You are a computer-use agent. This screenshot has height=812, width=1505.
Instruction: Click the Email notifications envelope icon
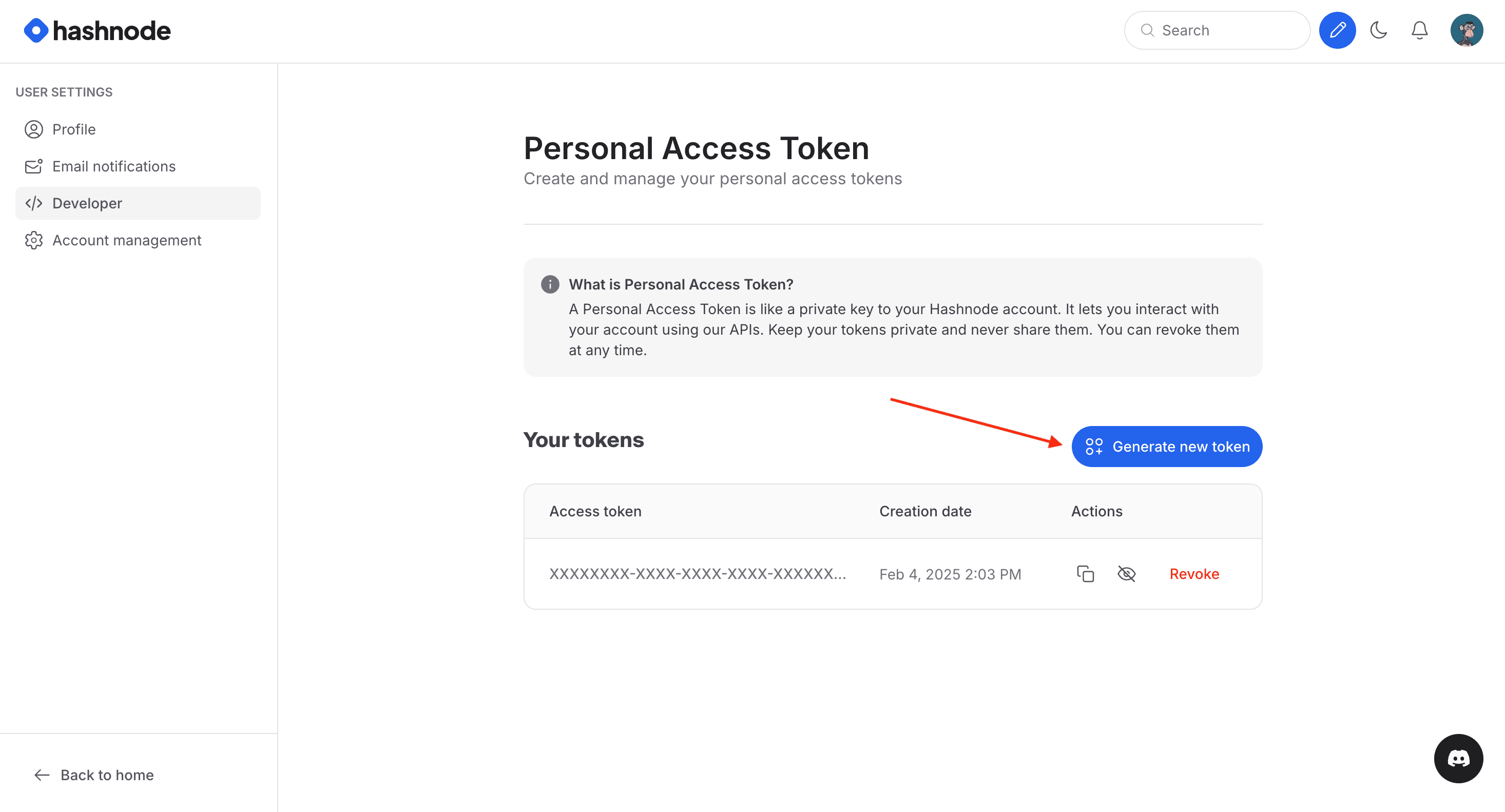[33, 166]
